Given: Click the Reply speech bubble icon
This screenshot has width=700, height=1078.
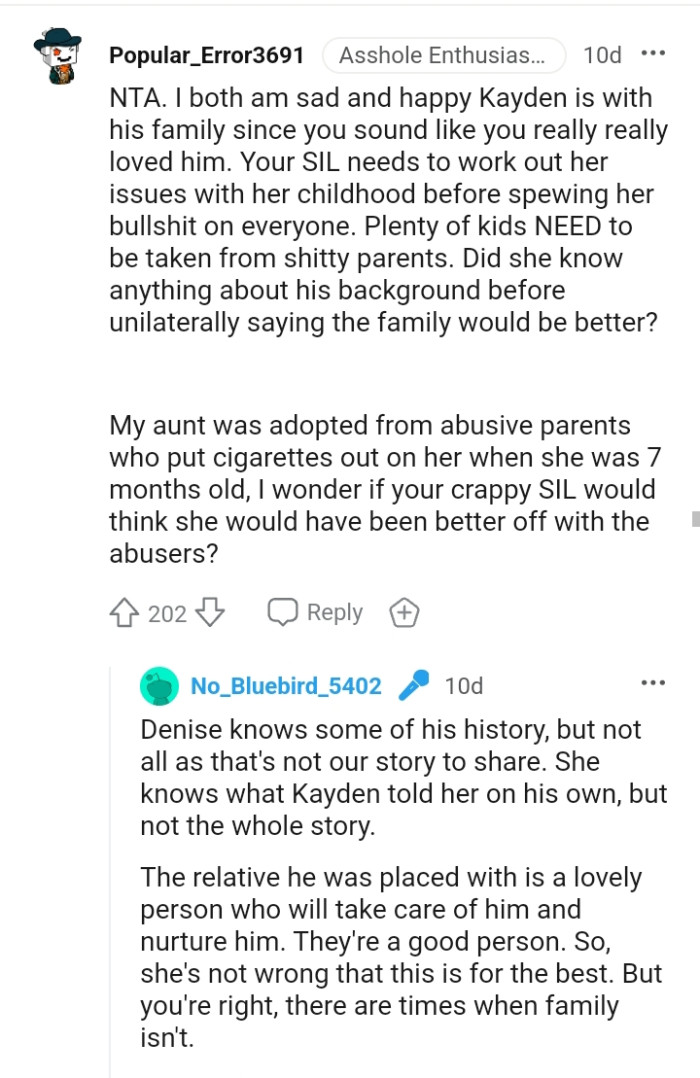Looking at the screenshot, I should tap(283, 611).
